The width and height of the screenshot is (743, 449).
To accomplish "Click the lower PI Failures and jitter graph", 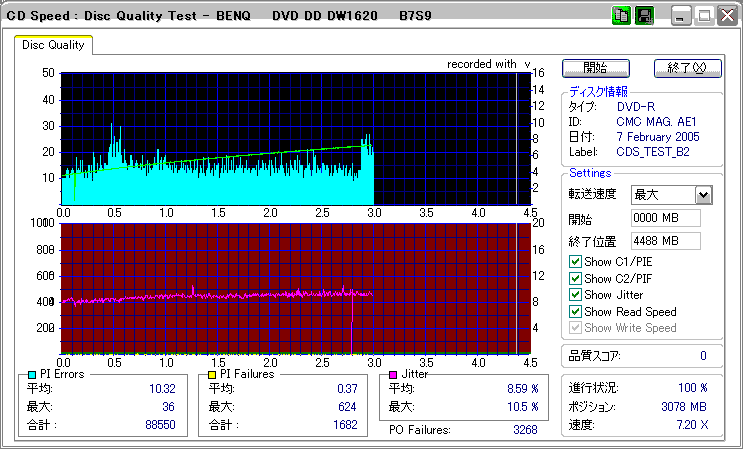I will coord(296,289).
